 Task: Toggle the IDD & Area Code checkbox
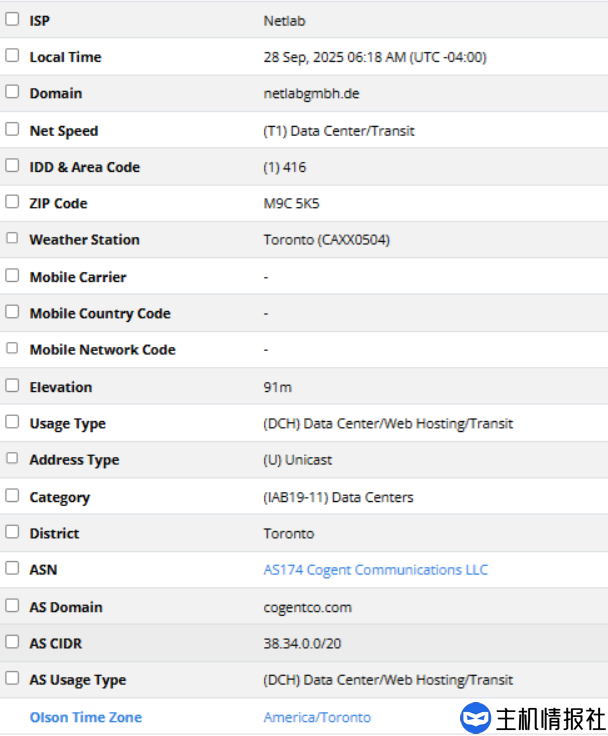12,166
